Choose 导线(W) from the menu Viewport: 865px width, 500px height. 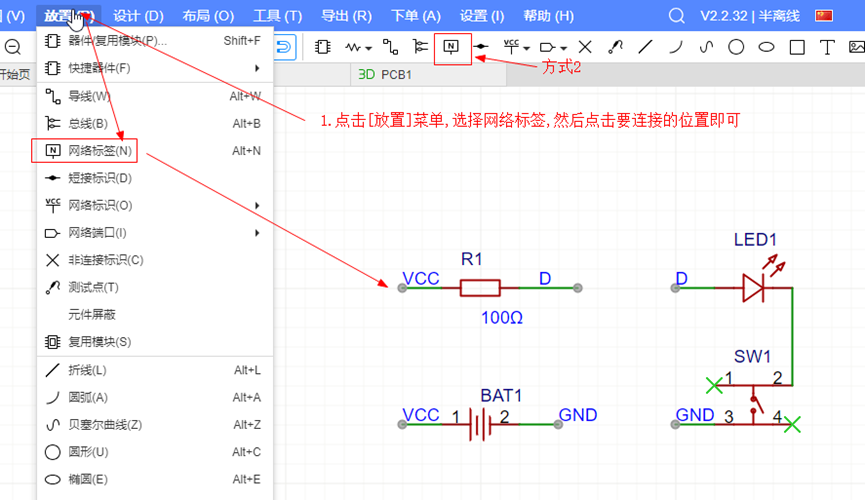coord(155,96)
